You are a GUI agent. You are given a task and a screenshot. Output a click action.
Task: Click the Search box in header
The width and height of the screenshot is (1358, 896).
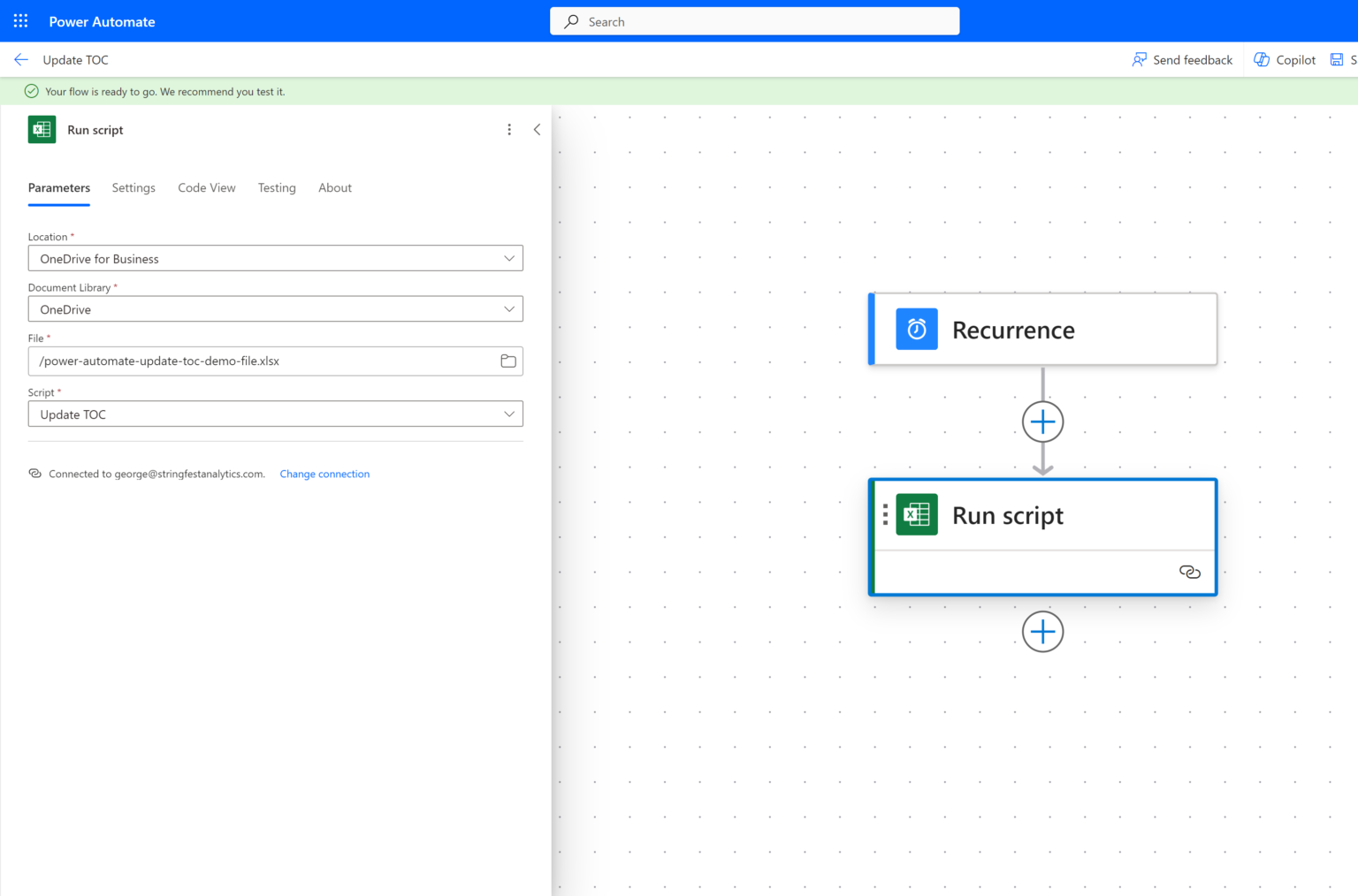754,21
